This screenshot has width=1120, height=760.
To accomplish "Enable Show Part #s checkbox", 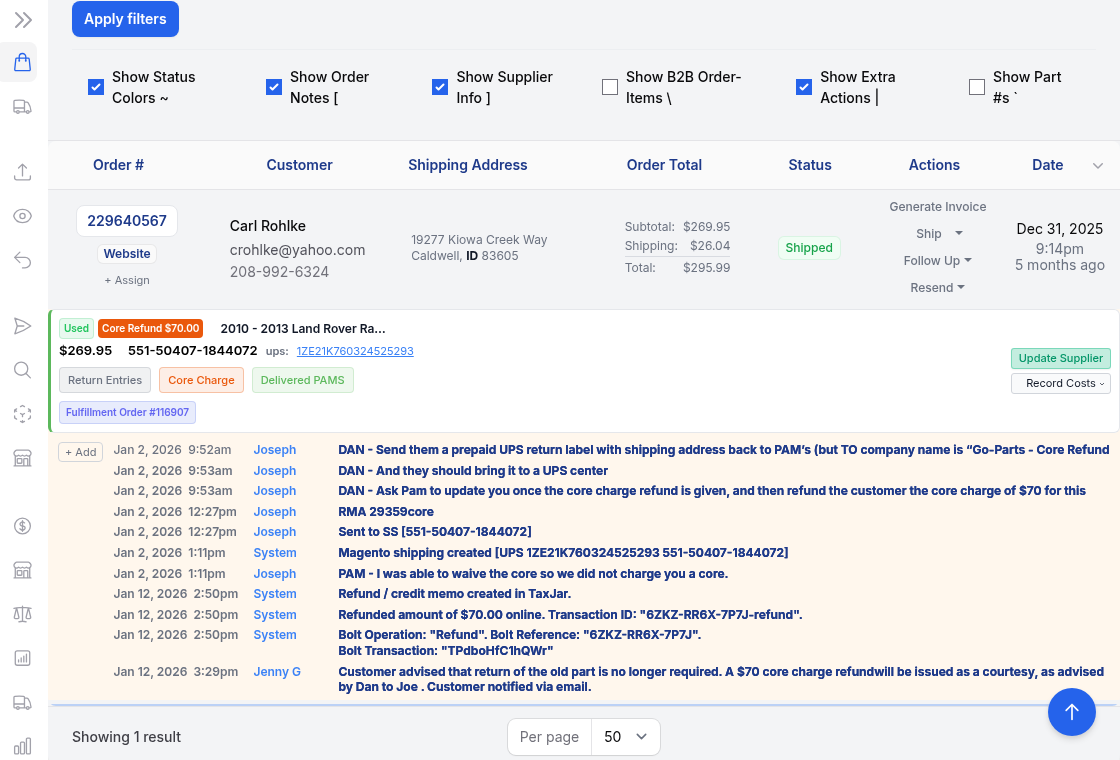I will click(976, 87).
